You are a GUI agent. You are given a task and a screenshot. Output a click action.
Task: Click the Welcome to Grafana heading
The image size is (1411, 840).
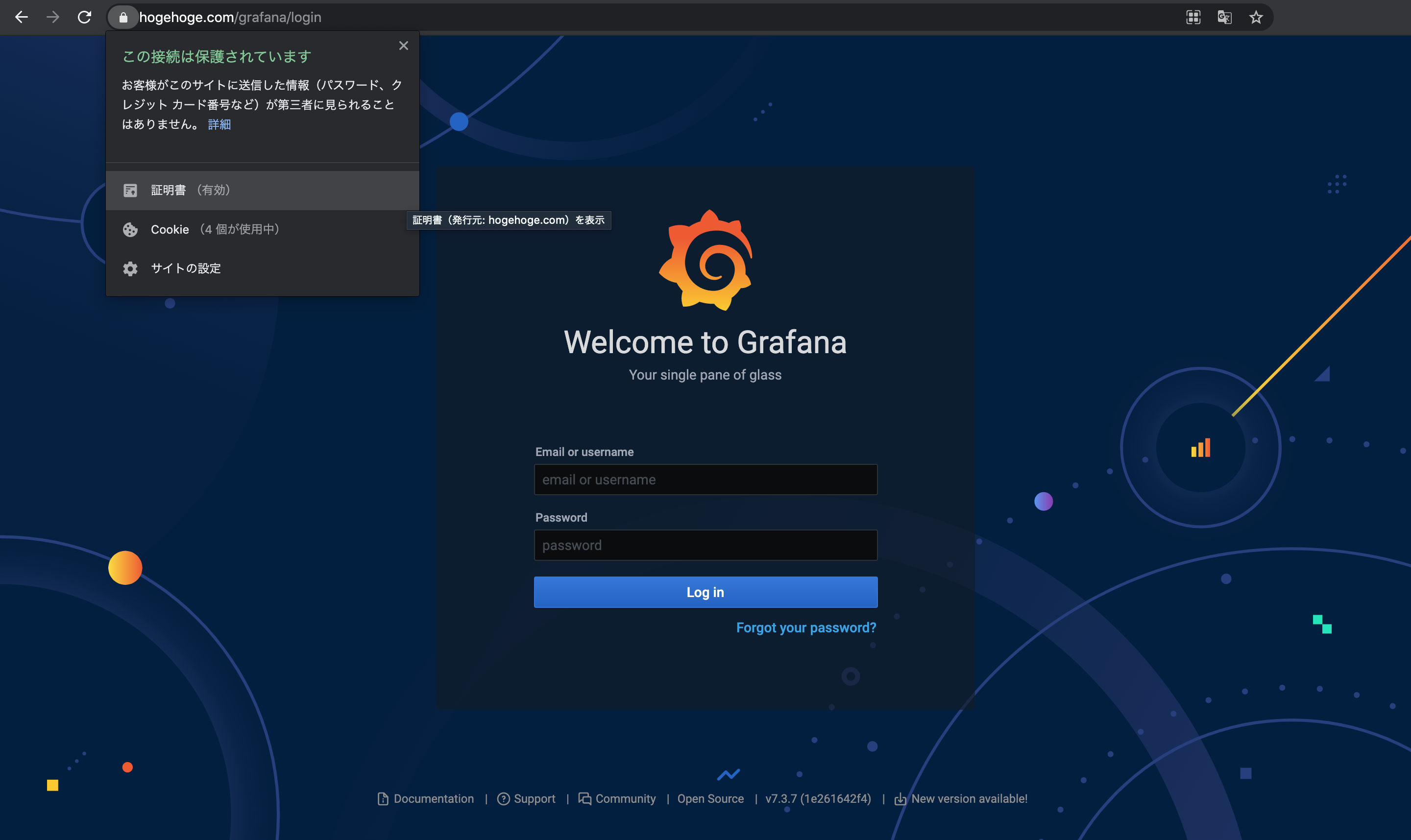[x=705, y=342]
